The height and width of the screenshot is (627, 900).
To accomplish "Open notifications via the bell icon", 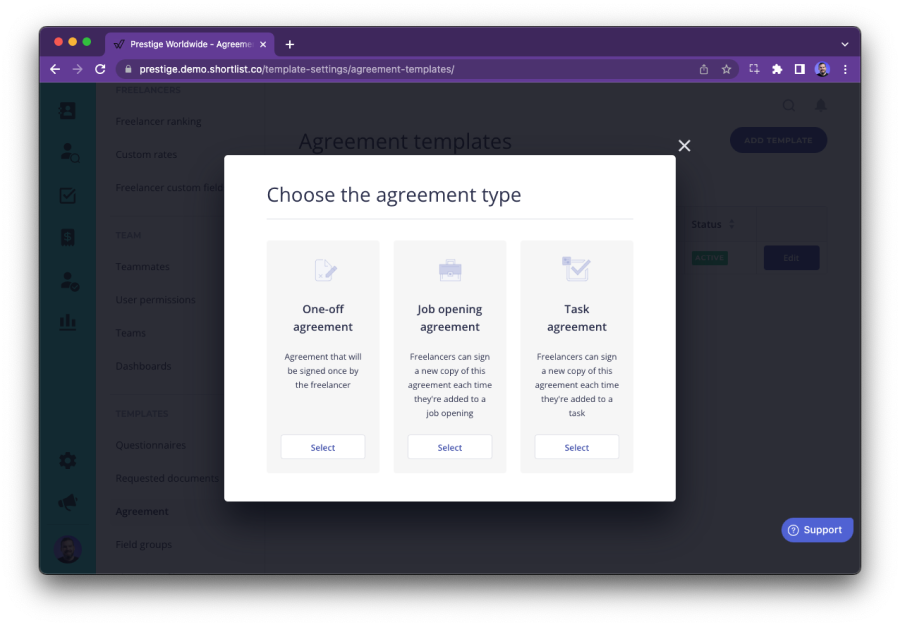I will click(x=821, y=105).
